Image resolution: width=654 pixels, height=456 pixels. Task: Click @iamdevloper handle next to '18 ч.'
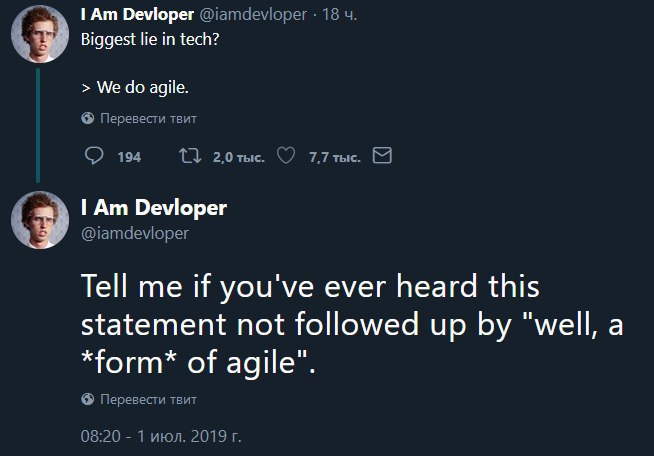(253, 15)
